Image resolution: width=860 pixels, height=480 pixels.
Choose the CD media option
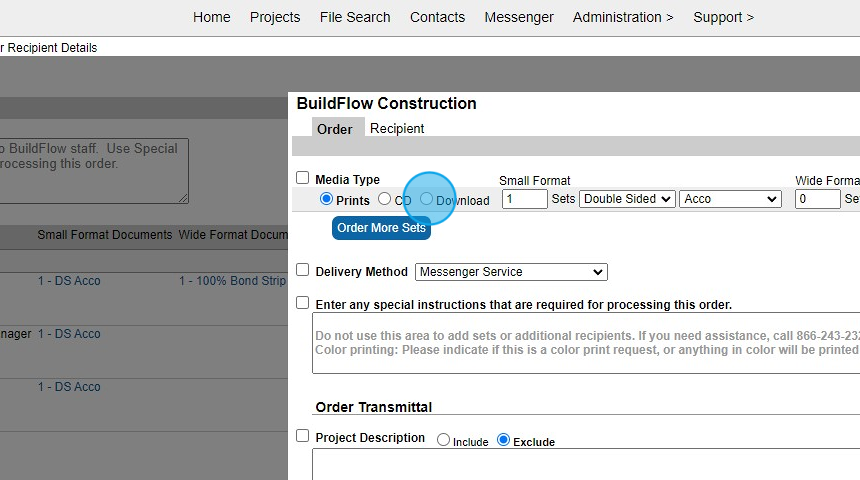tap(384, 199)
